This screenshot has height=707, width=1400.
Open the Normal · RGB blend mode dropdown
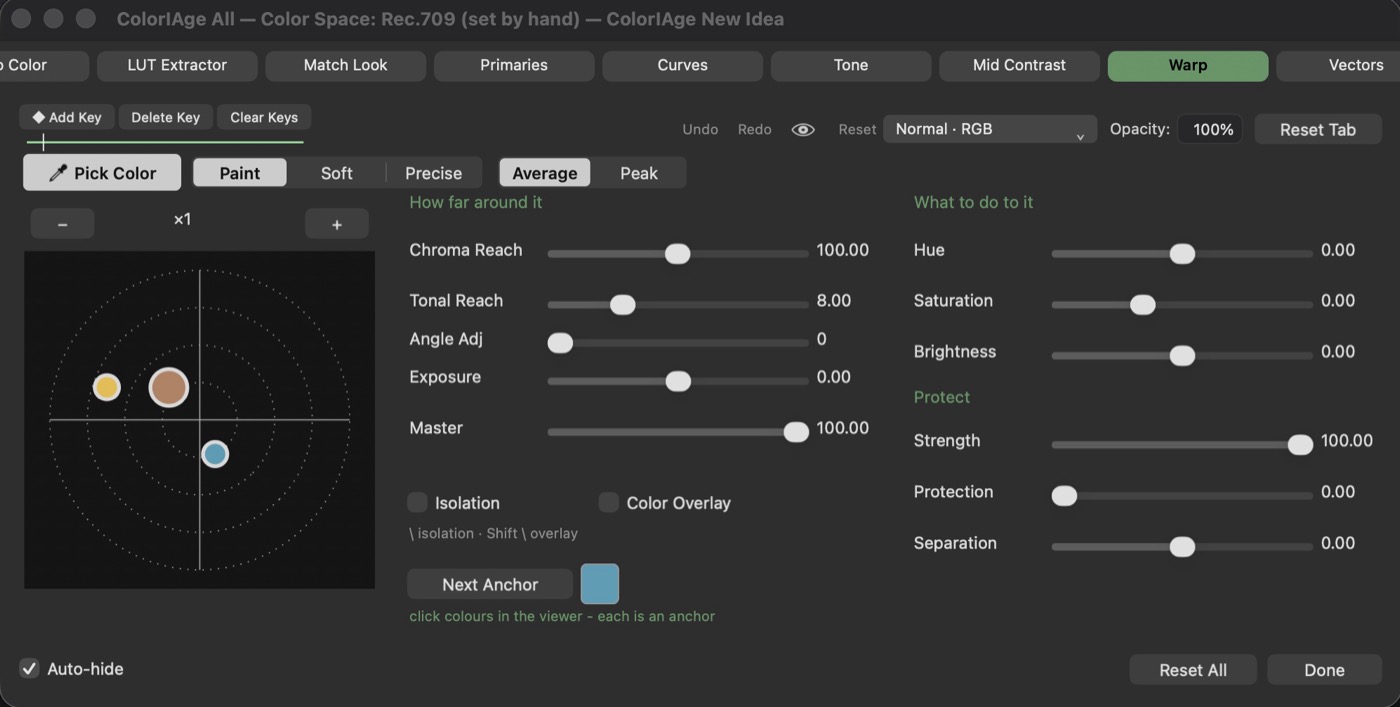click(x=990, y=129)
